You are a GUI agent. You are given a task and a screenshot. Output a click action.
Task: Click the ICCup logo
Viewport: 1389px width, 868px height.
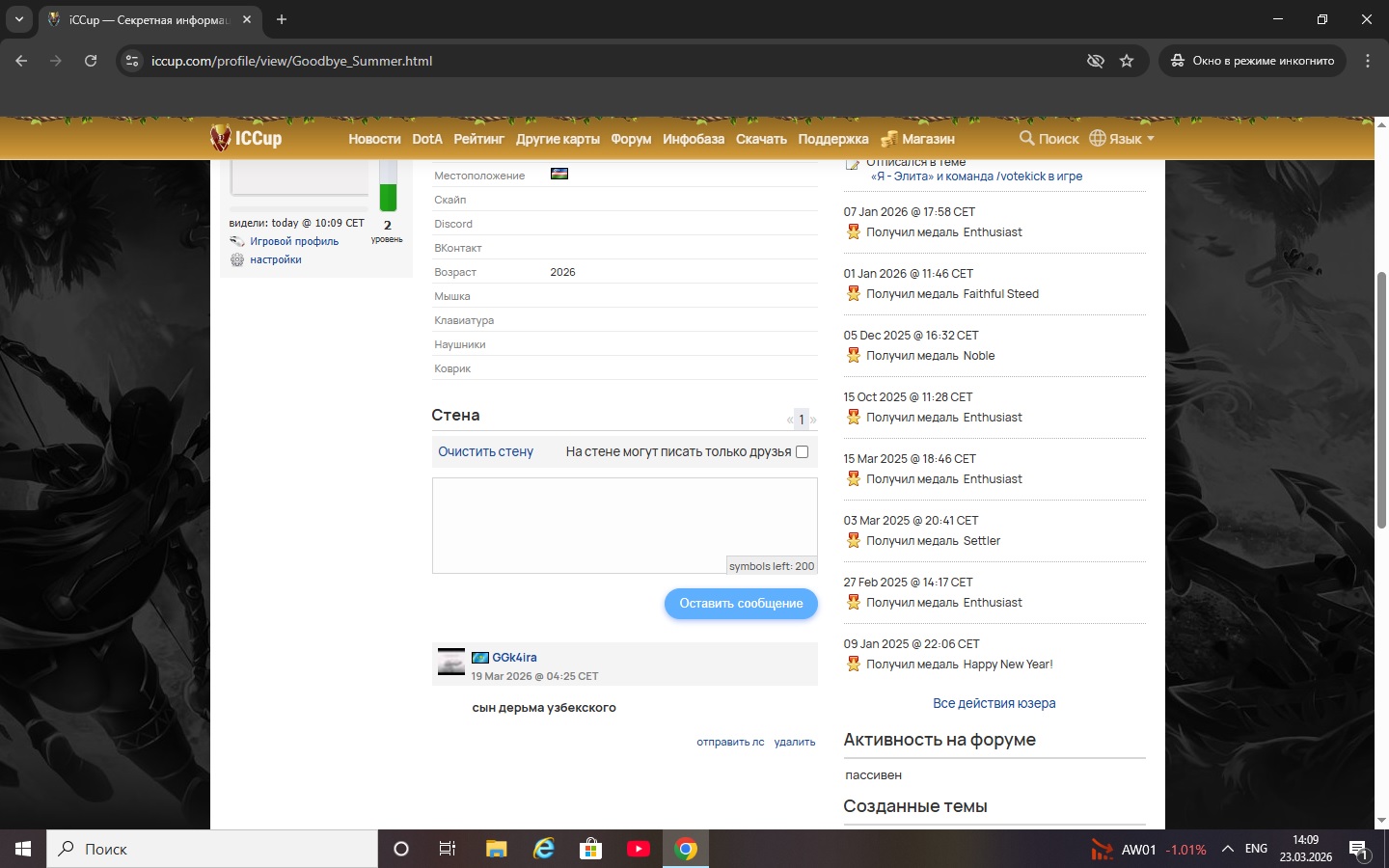tap(246, 138)
